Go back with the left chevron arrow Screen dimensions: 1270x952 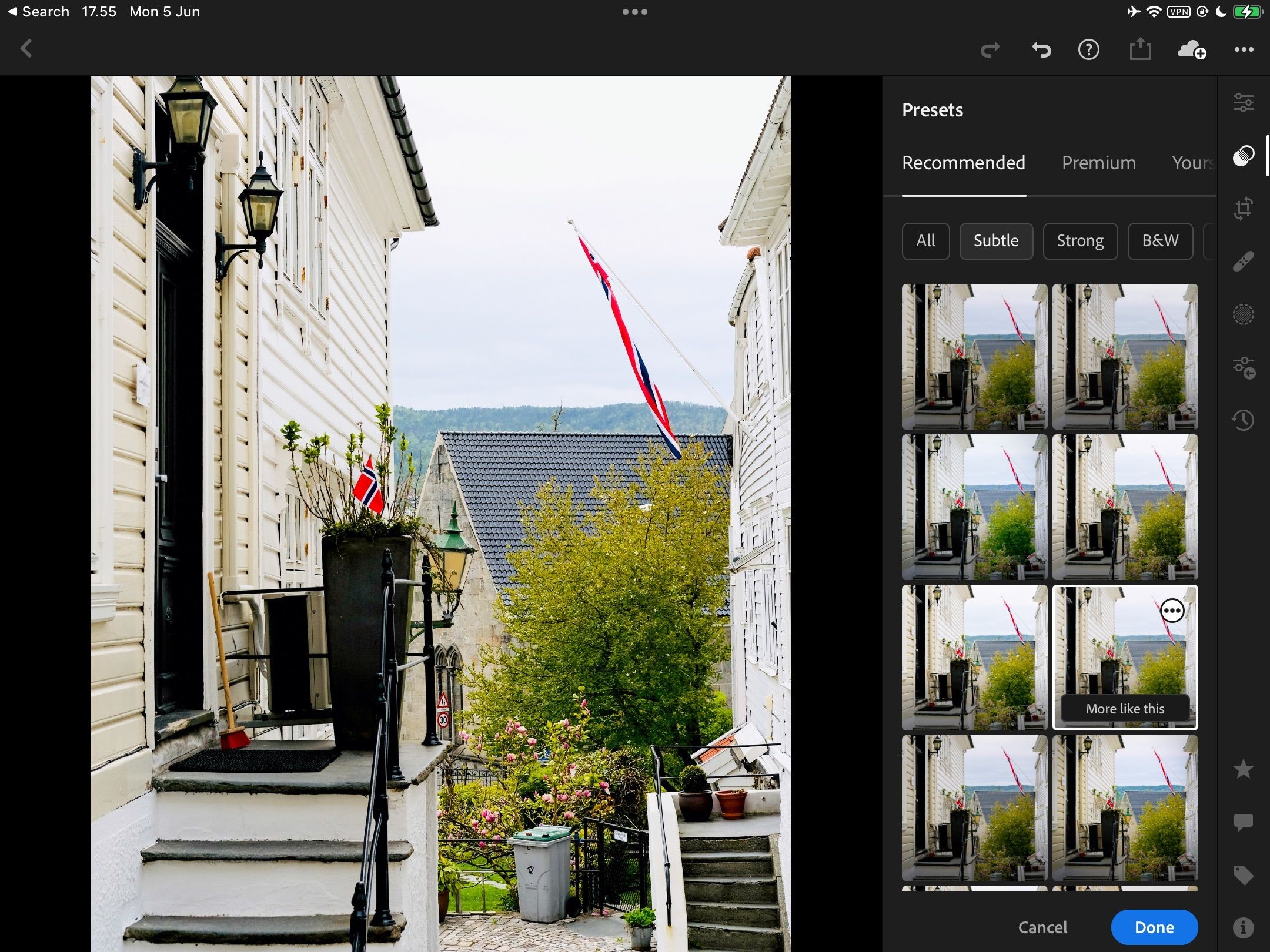point(26,49)
